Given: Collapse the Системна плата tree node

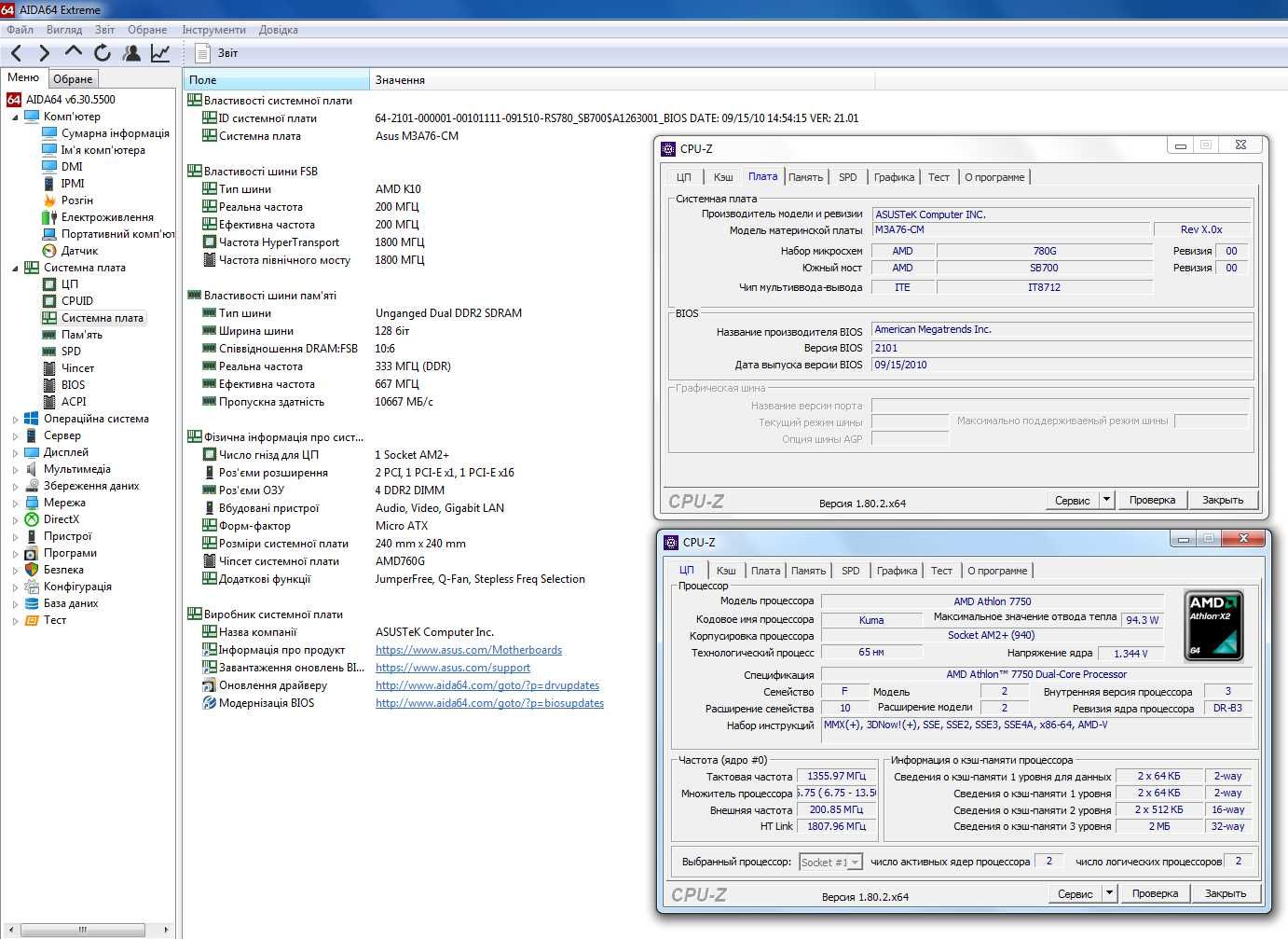Looking at the screenshot, I should (x=15, y=268).
